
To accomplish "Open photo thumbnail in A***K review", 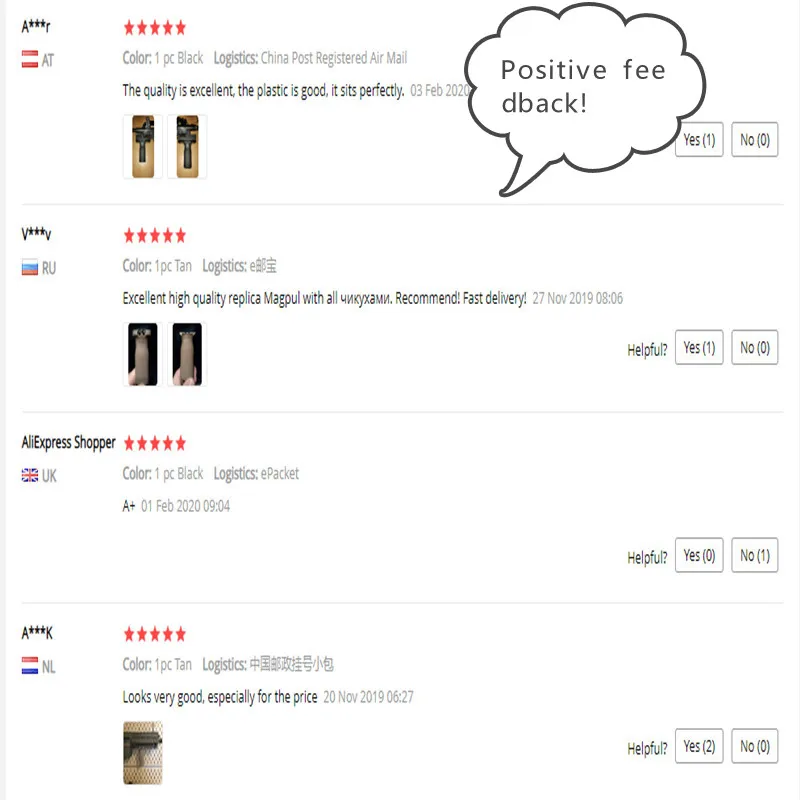I will point(143,753).
